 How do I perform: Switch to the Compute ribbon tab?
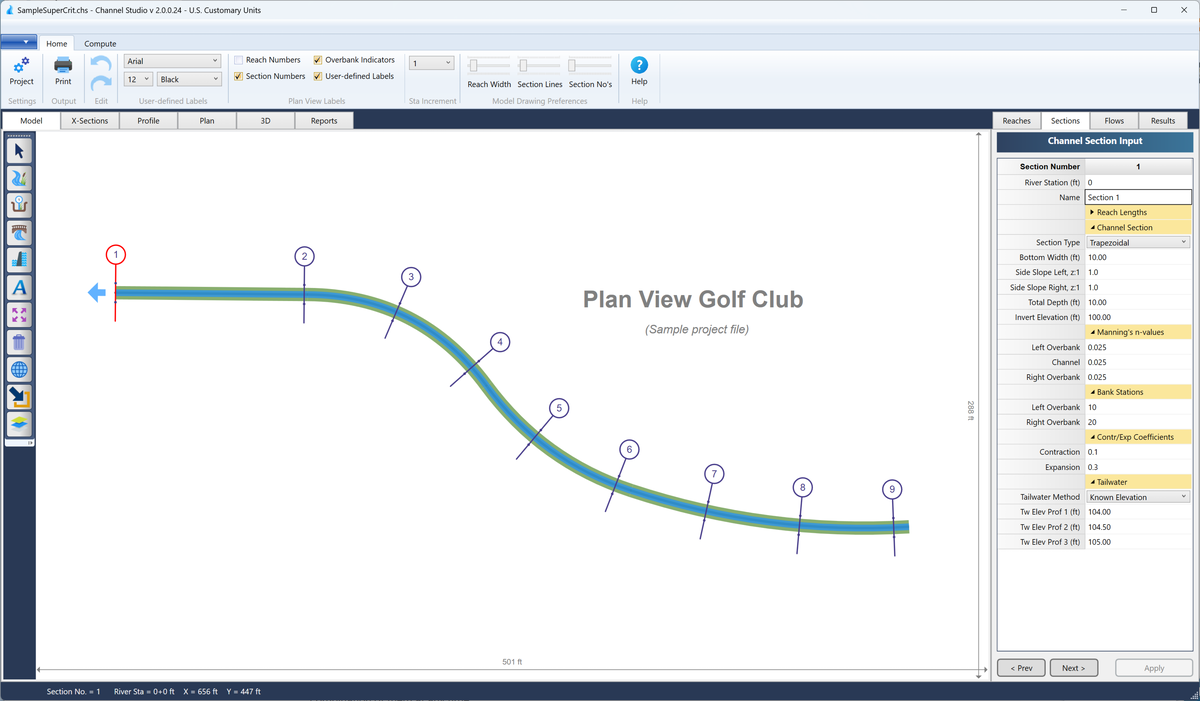[100, 43]
